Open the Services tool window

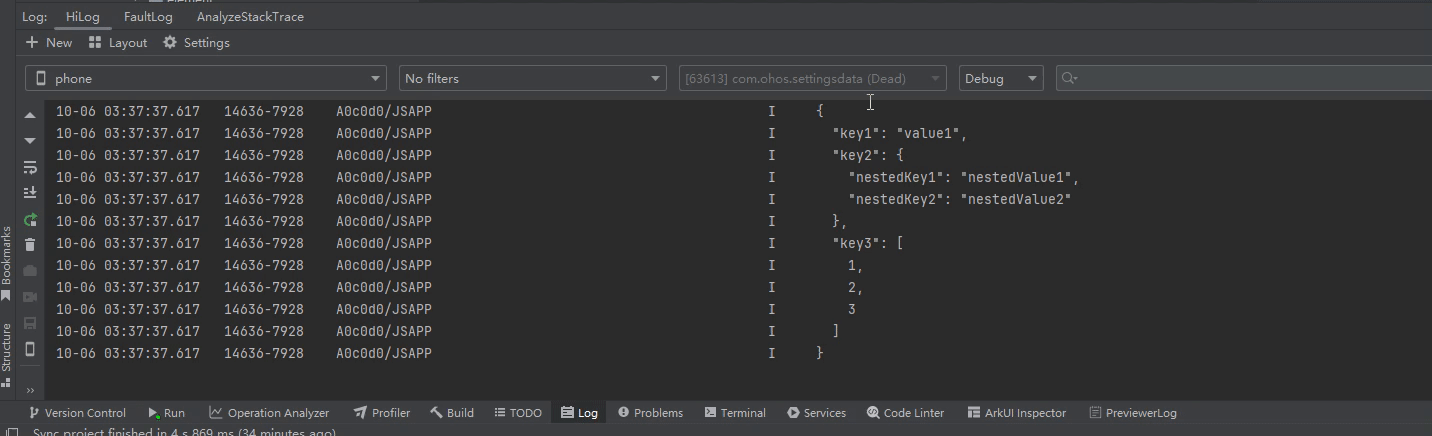pyautogui.click(x=816, y=412)
